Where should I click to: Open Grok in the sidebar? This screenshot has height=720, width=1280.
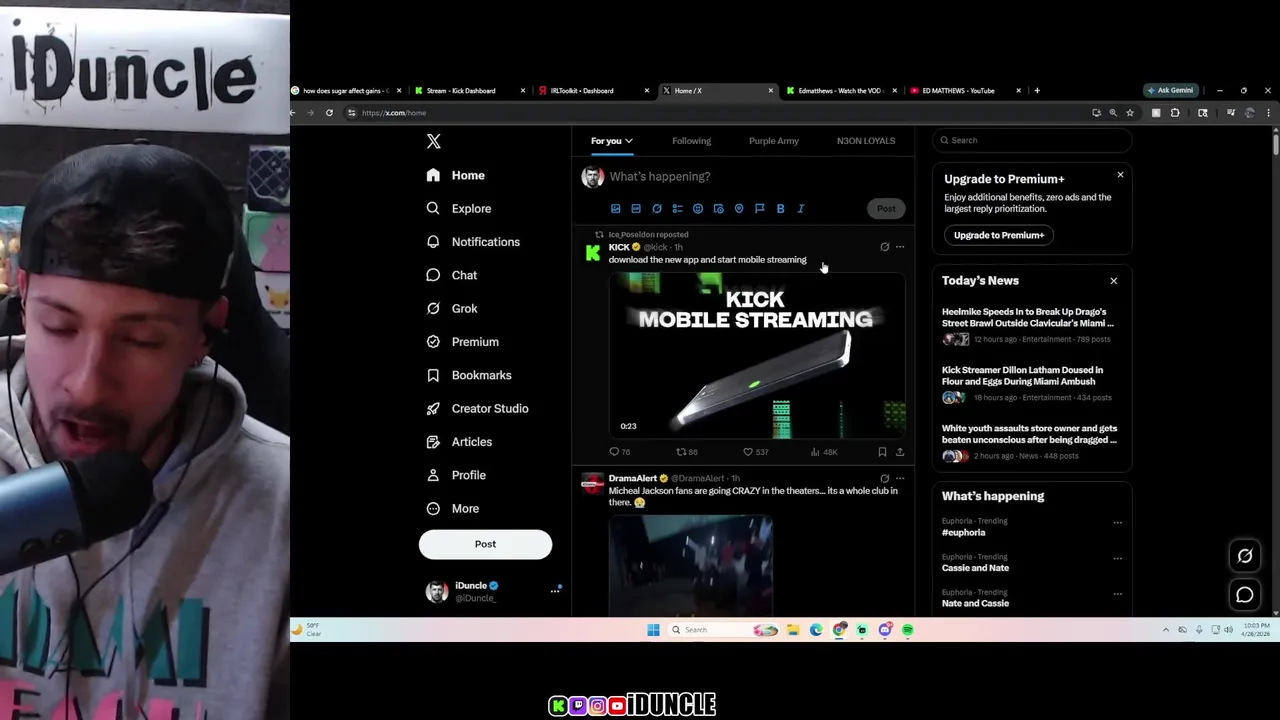click(x=451, y=308)
